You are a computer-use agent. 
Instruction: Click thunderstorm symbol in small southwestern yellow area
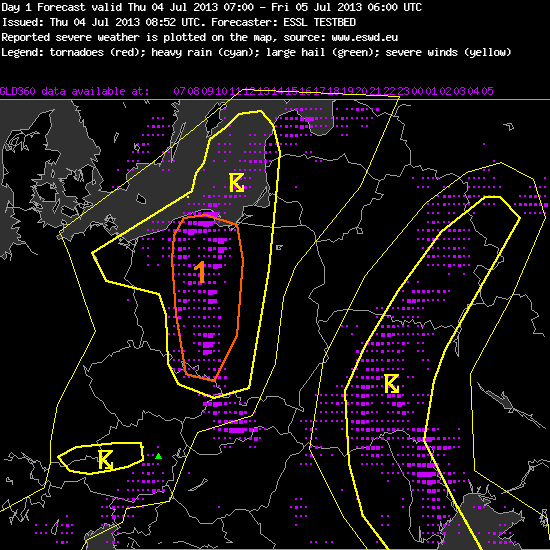[105, 460]
